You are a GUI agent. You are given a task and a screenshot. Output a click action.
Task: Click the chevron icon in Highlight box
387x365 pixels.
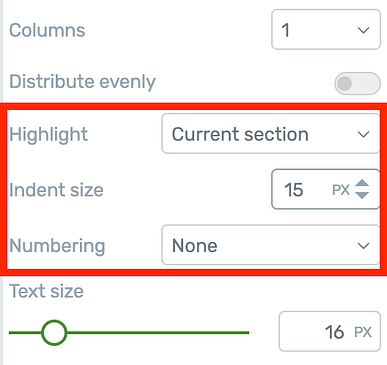click(363, 134)
